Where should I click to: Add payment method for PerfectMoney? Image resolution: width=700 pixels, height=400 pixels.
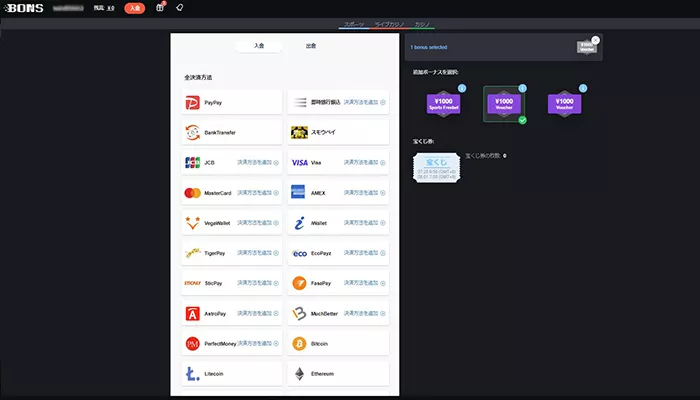pyautogui.click(x=258, y=344)
